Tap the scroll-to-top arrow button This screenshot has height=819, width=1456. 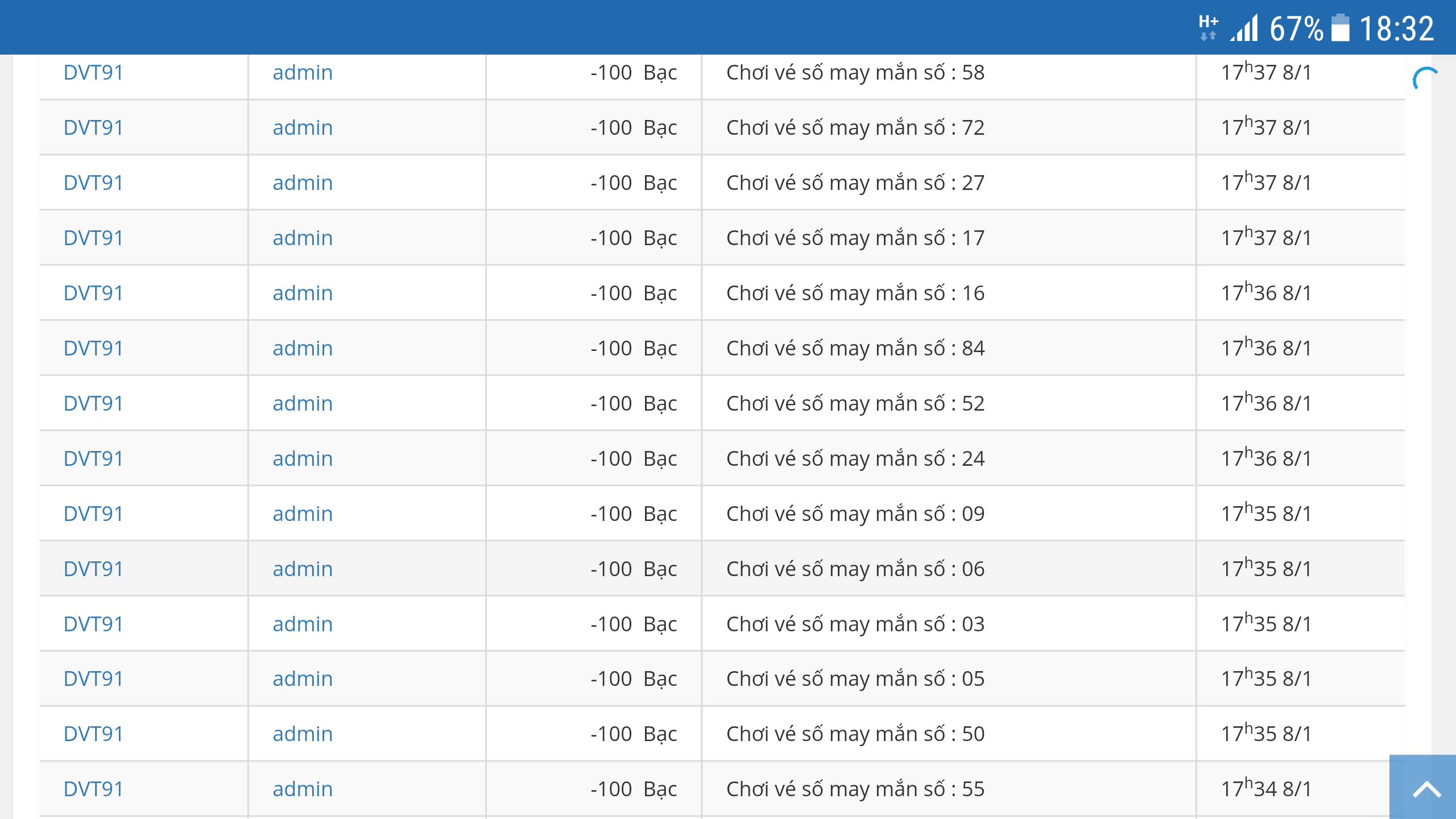point(1423,788)
